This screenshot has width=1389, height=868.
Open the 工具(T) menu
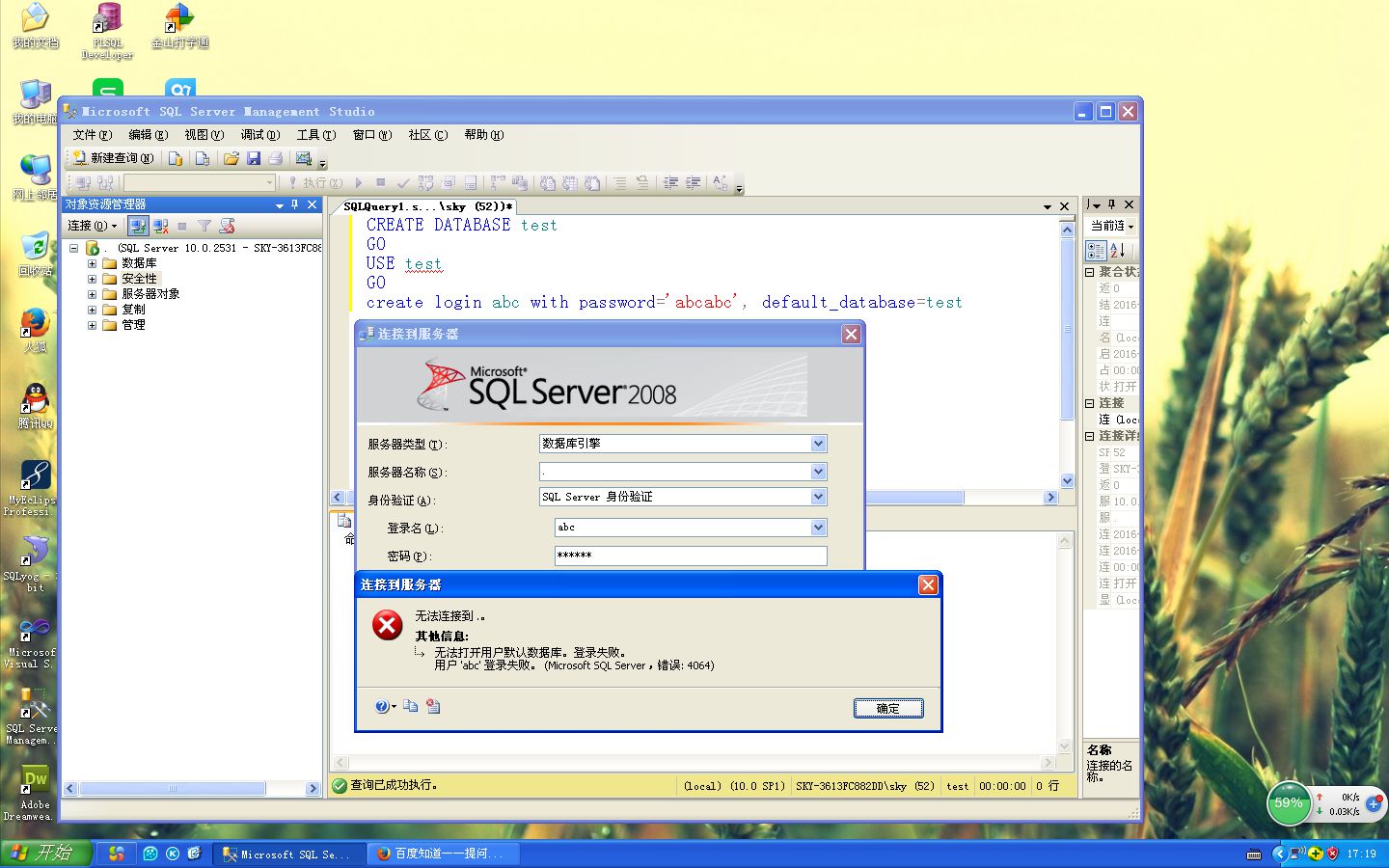coord(315,135)
